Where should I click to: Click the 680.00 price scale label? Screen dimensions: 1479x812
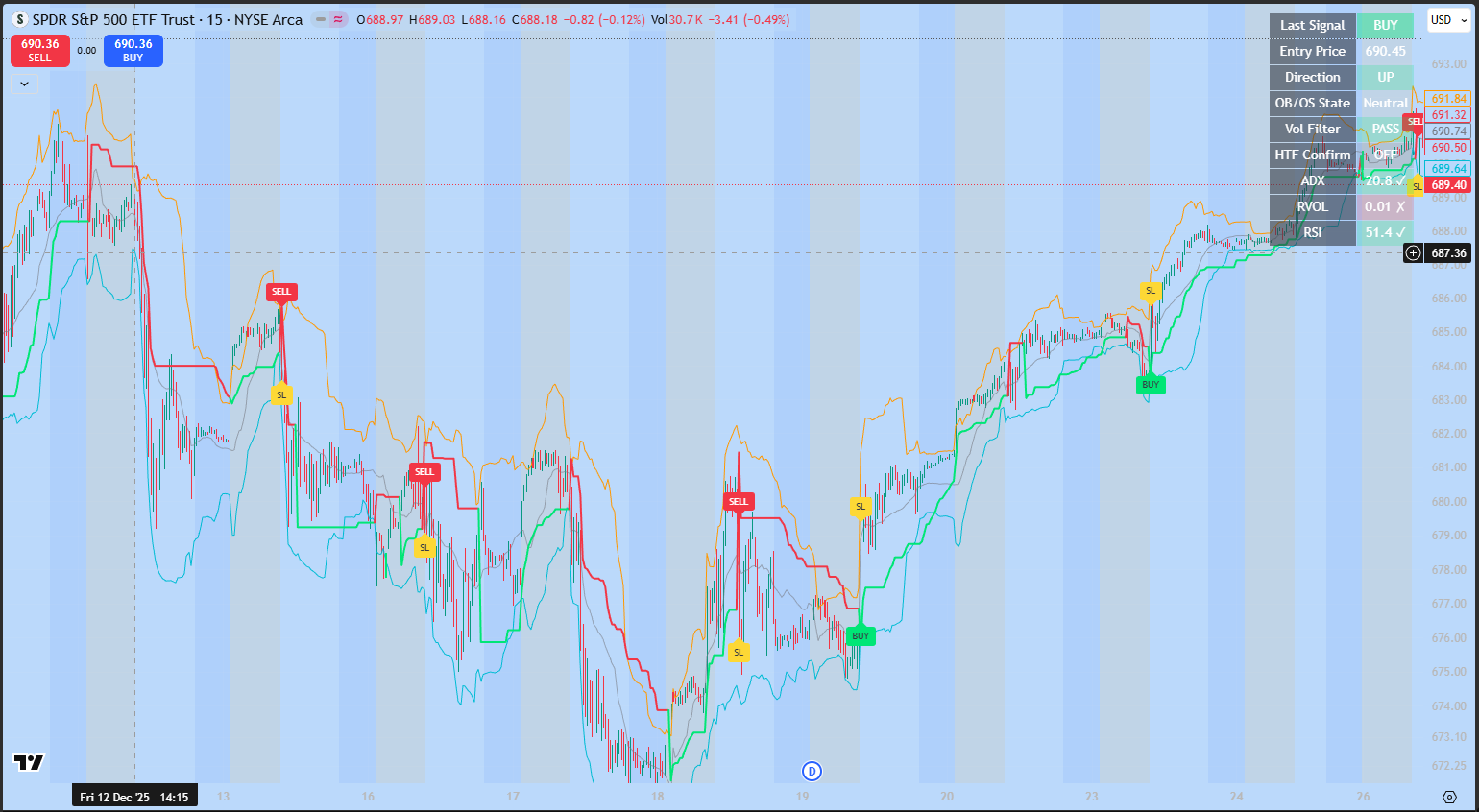(1449, 502)
